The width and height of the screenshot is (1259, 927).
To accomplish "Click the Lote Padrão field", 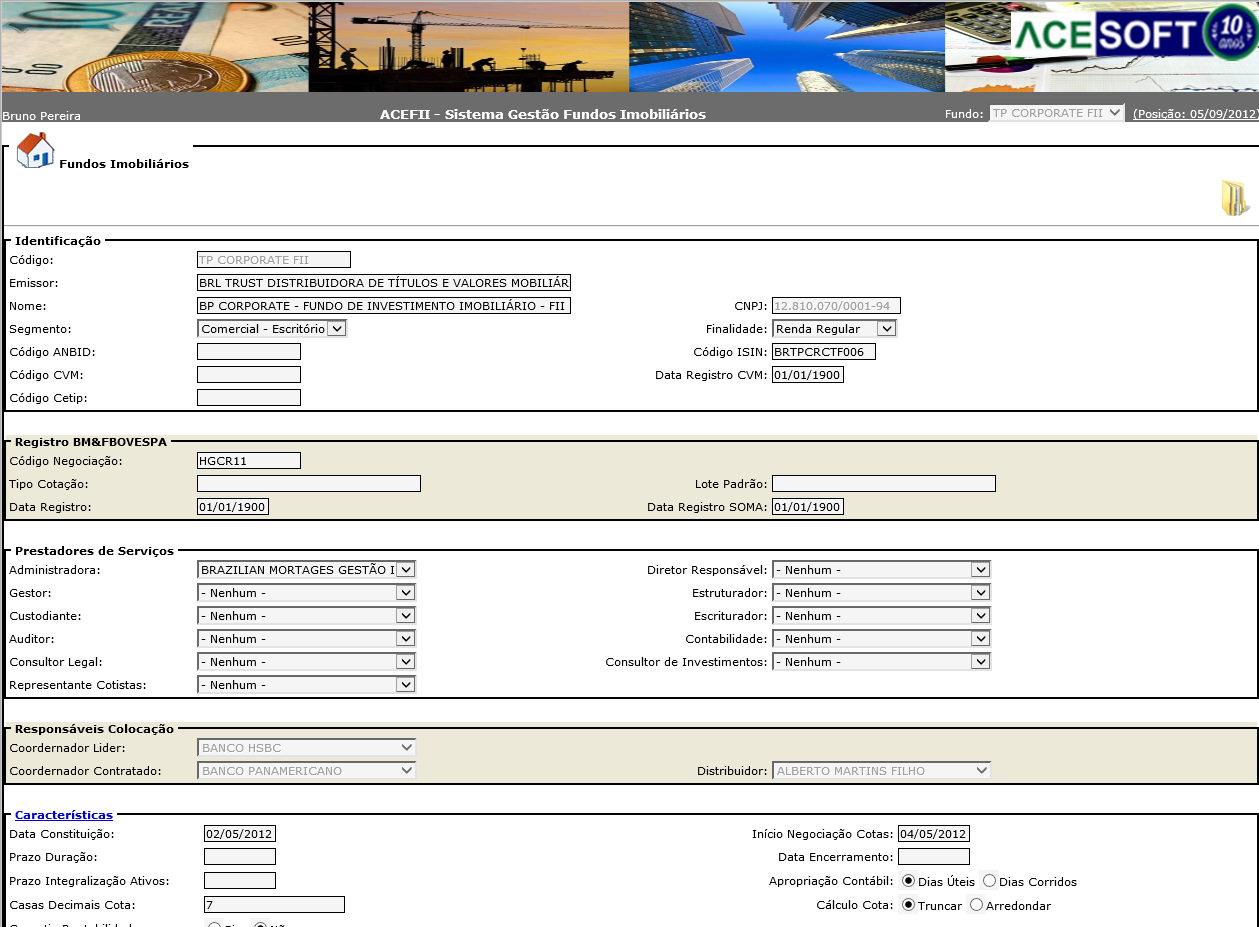I will click(884, 484).
